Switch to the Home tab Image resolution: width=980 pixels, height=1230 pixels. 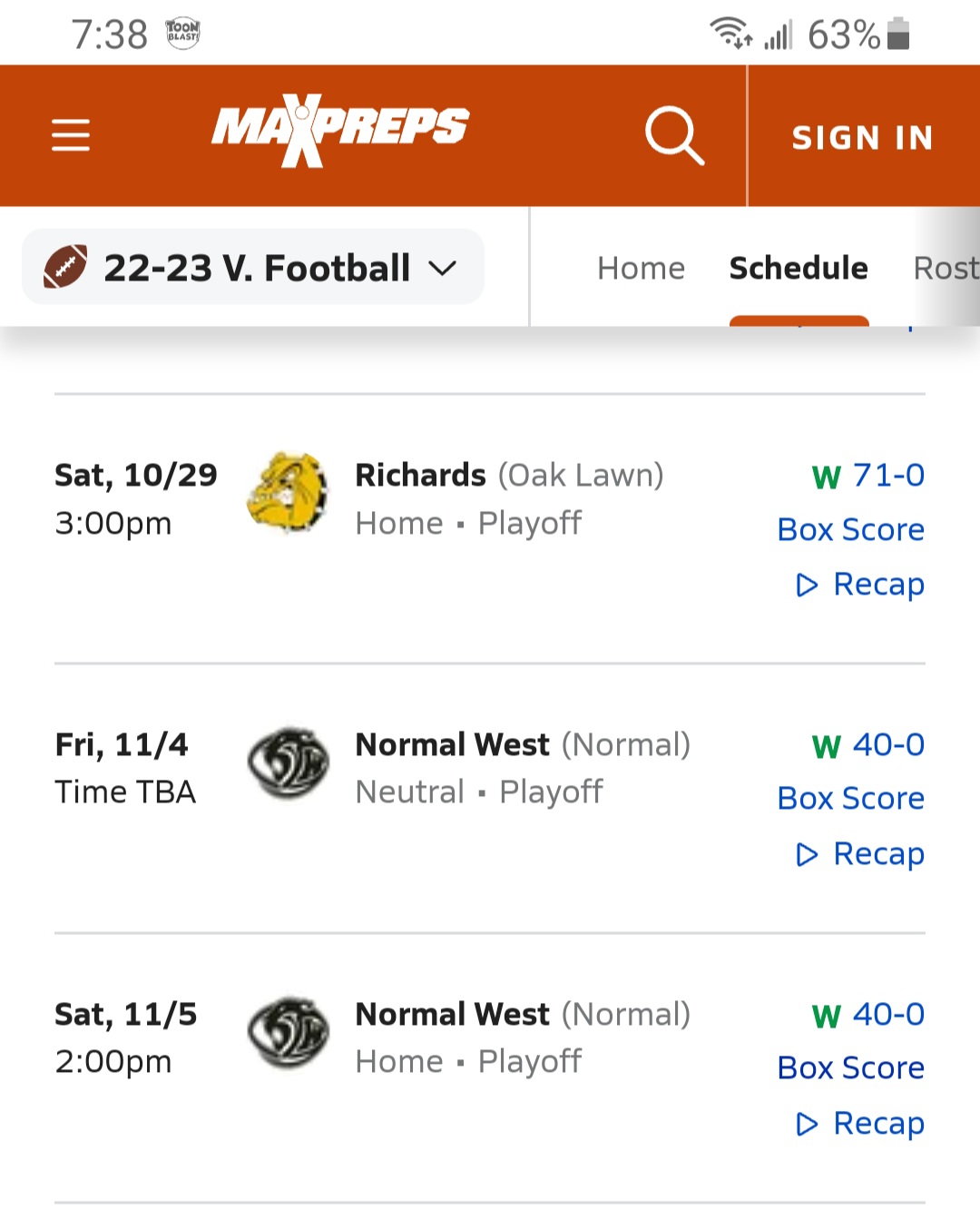[x=641, y=268]
